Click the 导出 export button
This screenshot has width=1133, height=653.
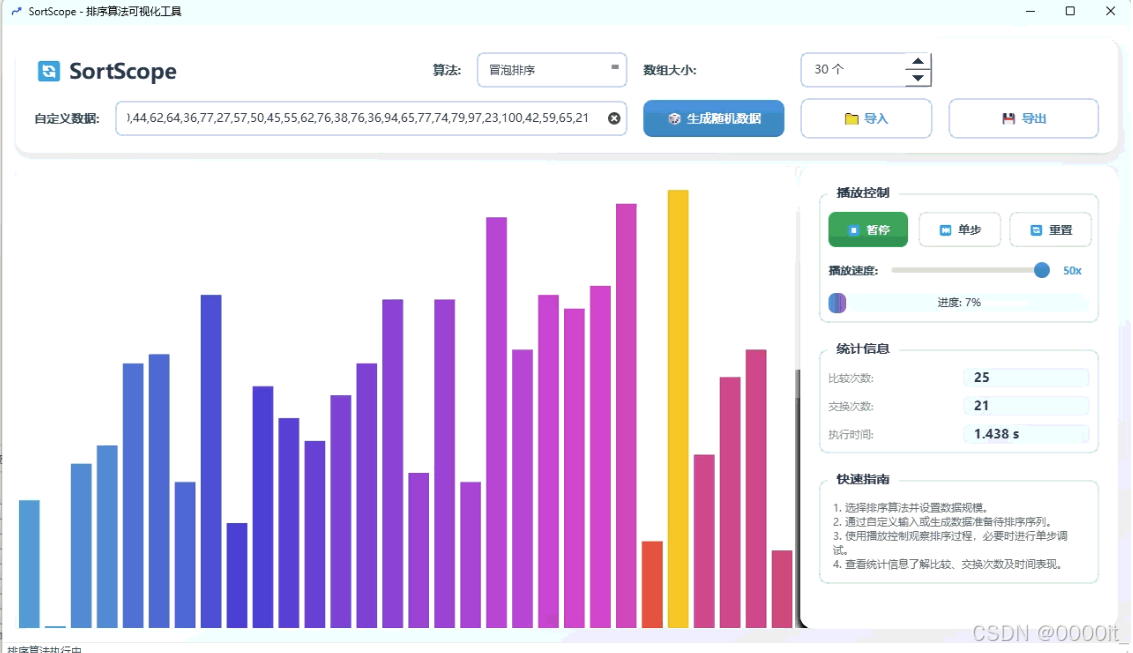[x=1023, y=118]
